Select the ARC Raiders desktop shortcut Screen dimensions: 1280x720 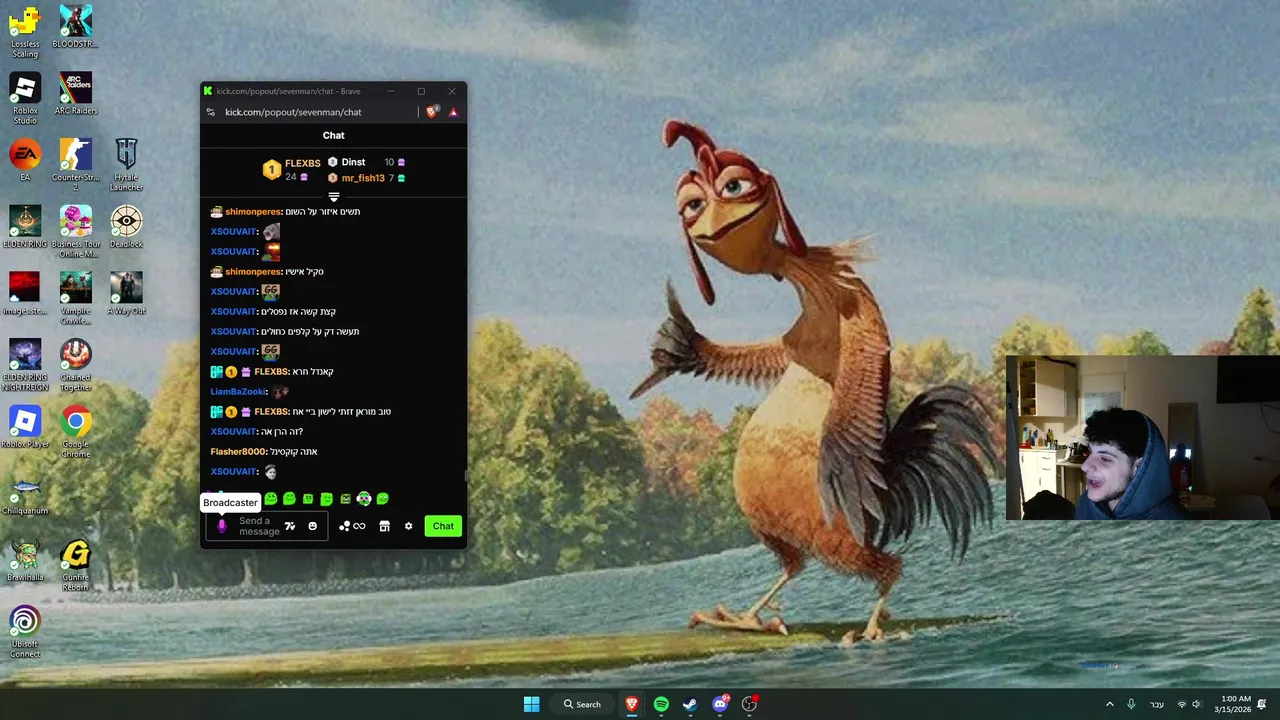click(75, 94)
